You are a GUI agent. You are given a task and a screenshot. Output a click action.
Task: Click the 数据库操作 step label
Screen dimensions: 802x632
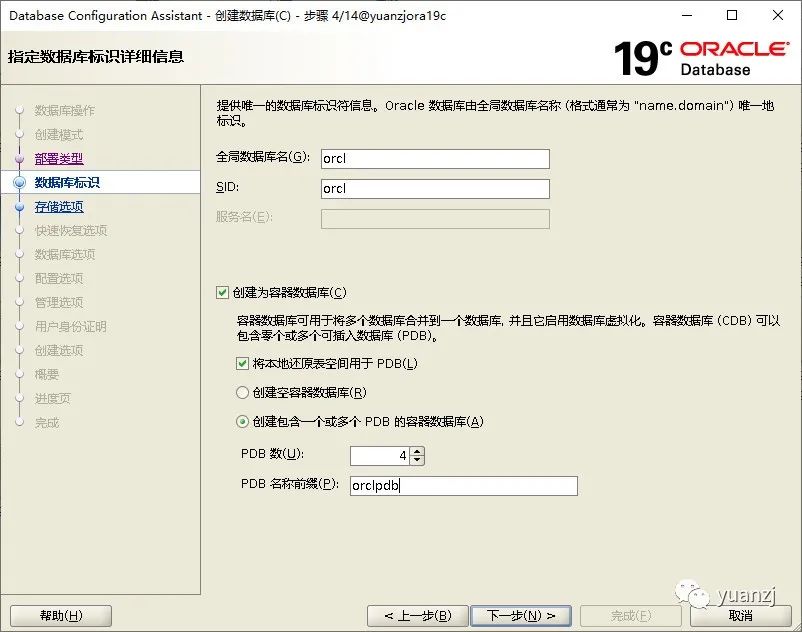point(64,110)
